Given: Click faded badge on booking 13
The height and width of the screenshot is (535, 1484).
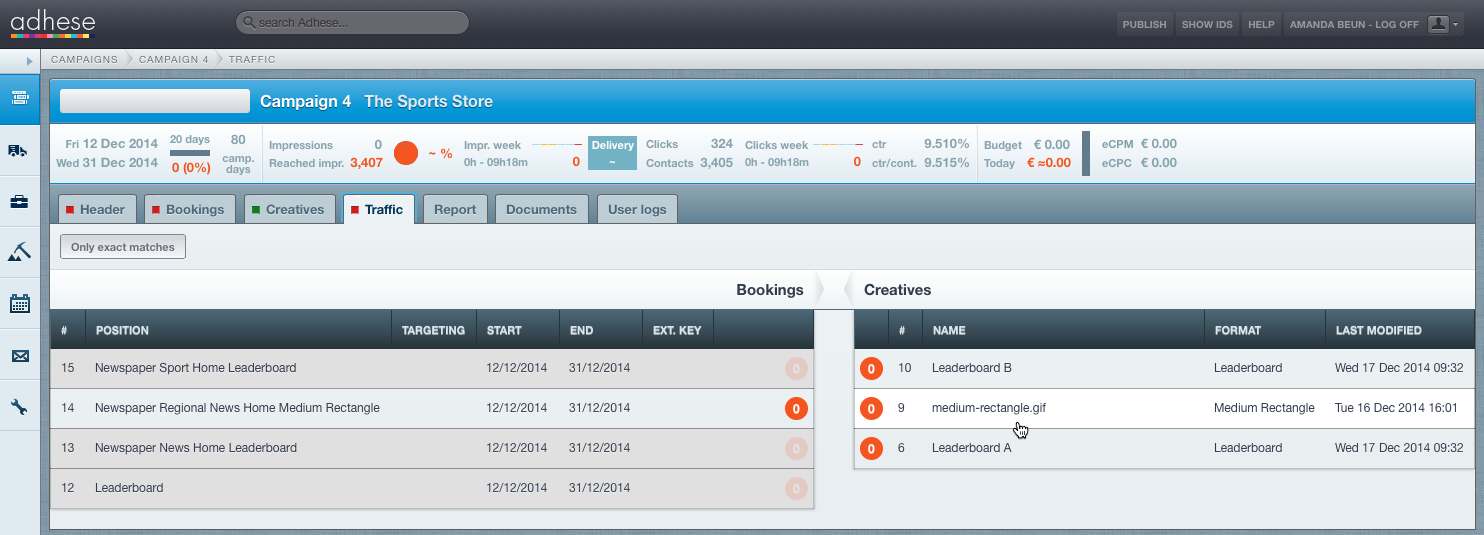Looking at the screenshot, I should click(x=796, y=448).
